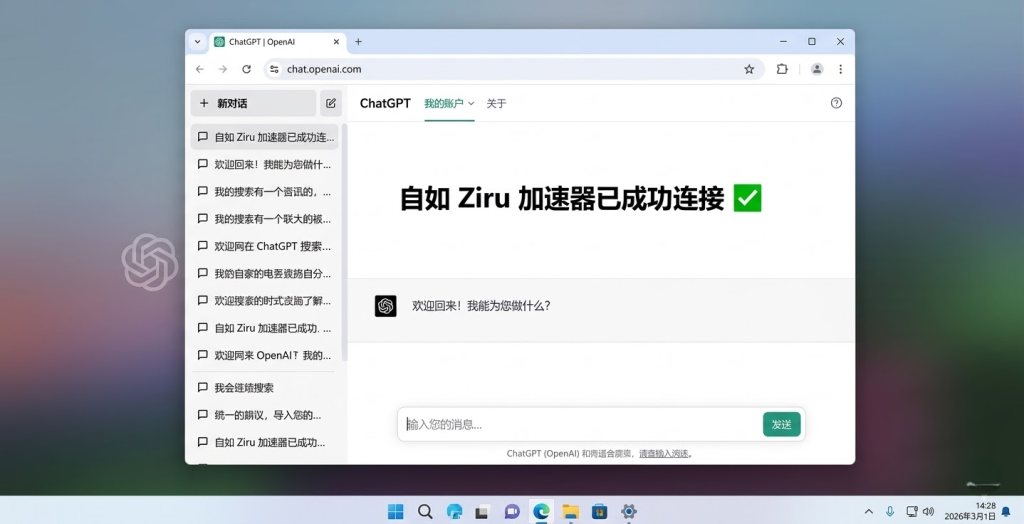
Task: Open File Explorer from the taskbar
Action: (x=570, y=512)
